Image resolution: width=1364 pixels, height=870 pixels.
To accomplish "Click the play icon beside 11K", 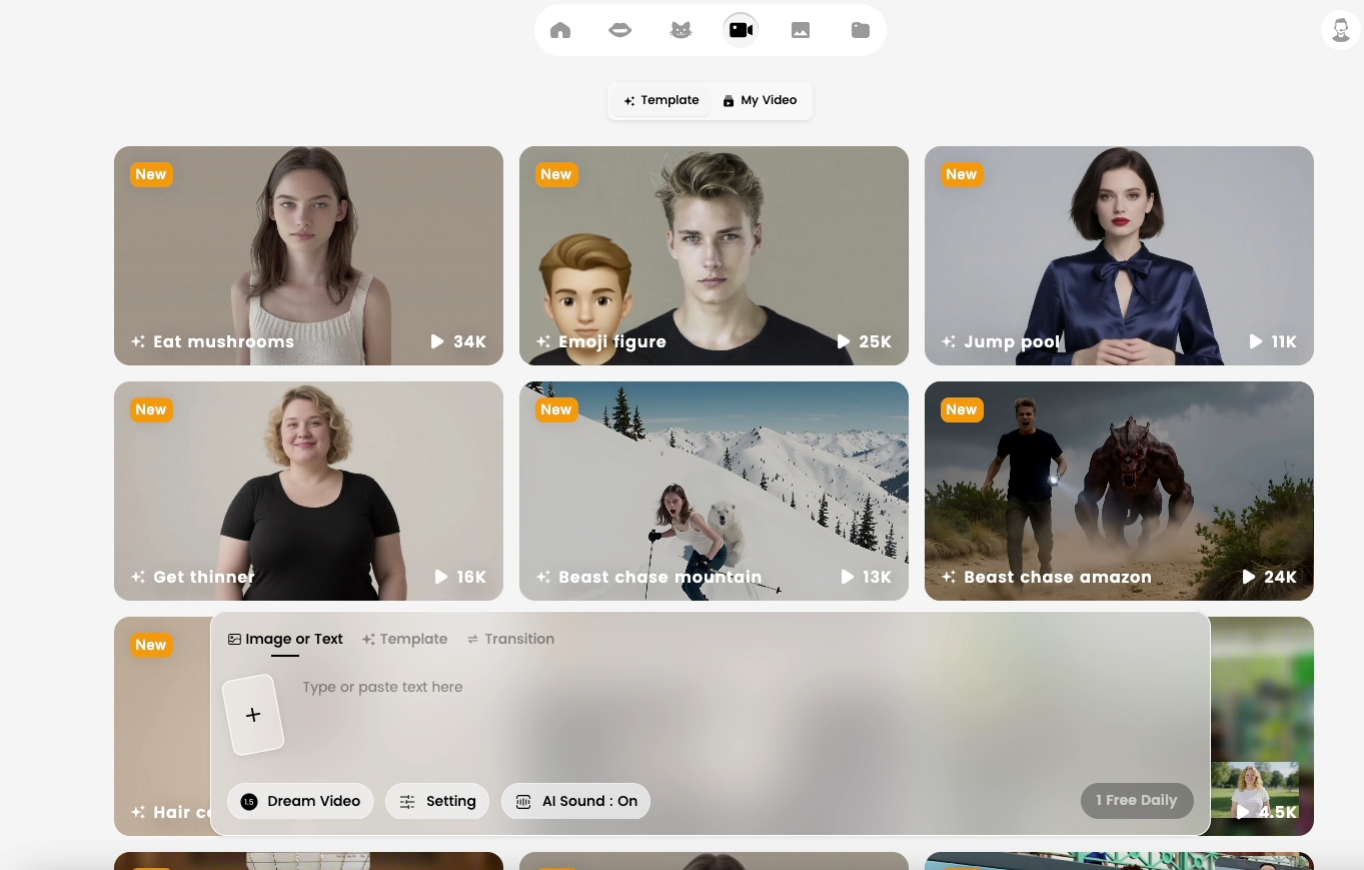I will [x=1255, y=342].
